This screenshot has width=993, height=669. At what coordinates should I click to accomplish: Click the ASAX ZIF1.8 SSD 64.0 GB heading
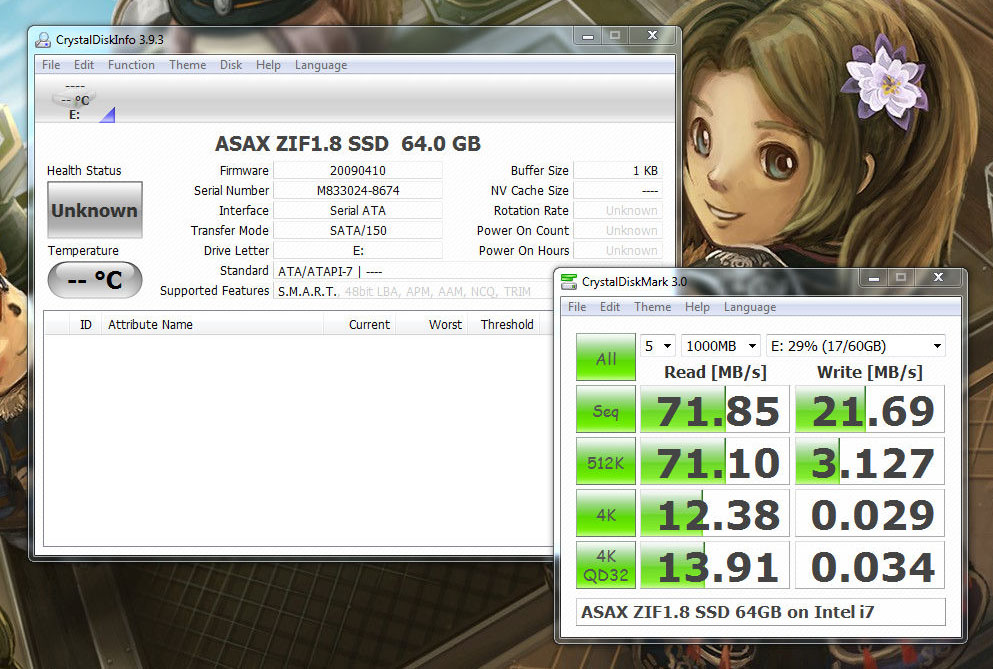(348, 144)
